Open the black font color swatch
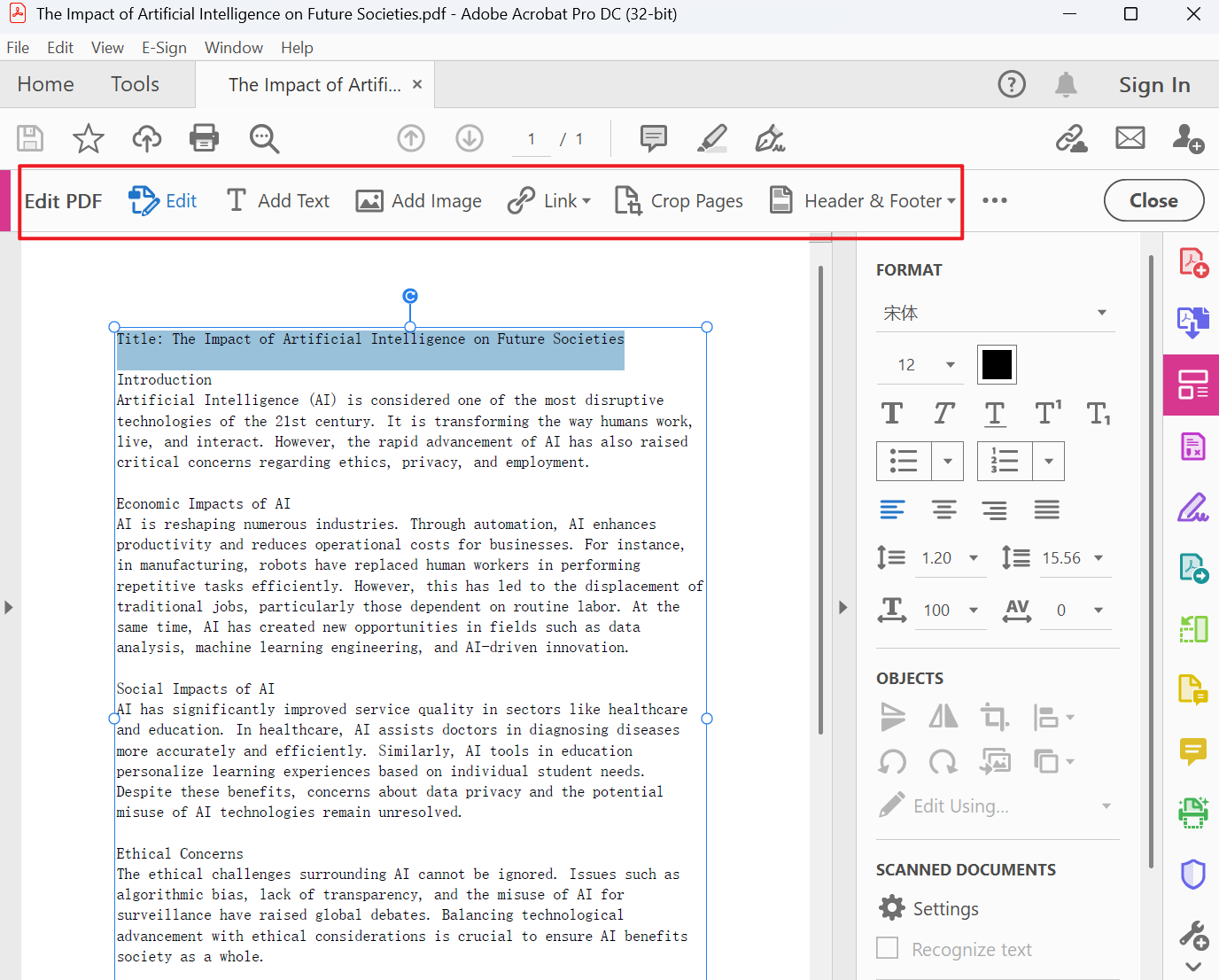1219x980 pixels. pos(997,365)
